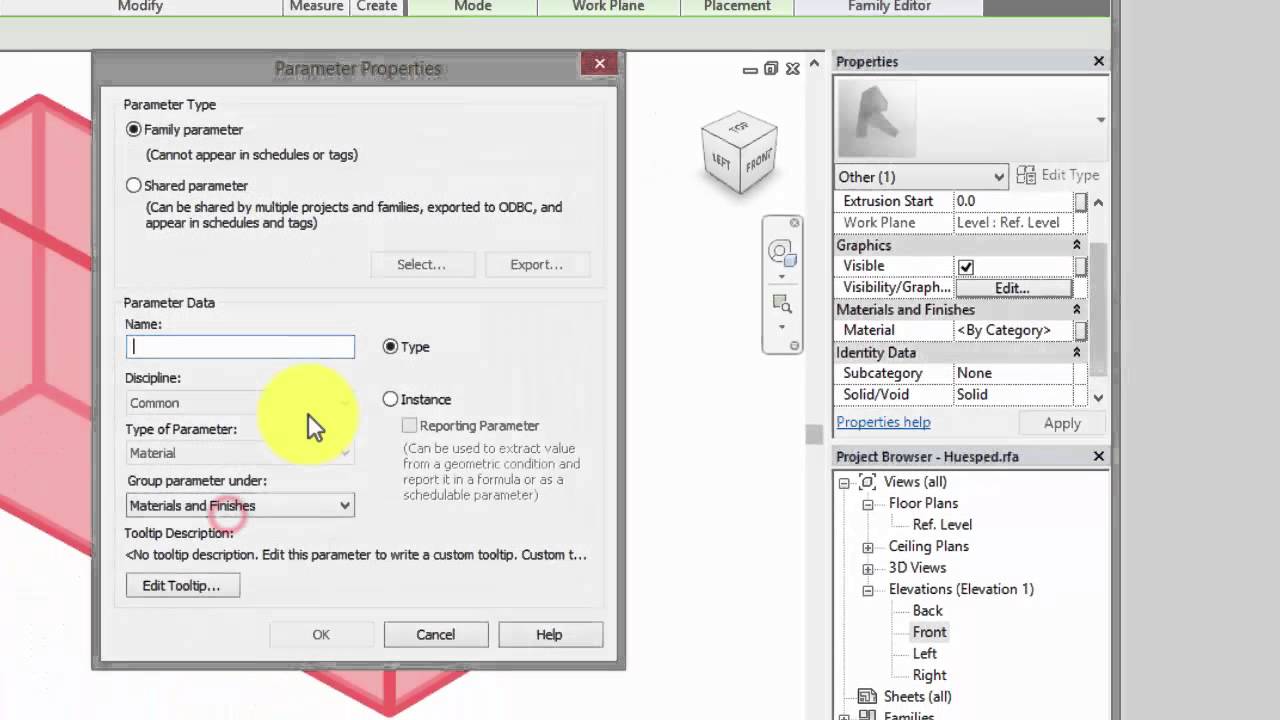Toggle the Visible checkbox in Properties
The width and height of the screenshot is (1280, 720).
[965, 267]
